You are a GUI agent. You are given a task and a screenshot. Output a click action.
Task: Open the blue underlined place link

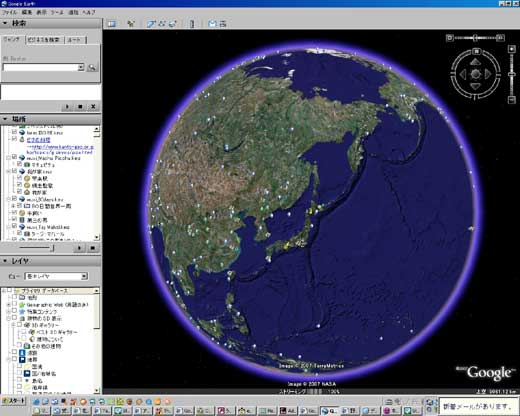click(x=38, y=140)
